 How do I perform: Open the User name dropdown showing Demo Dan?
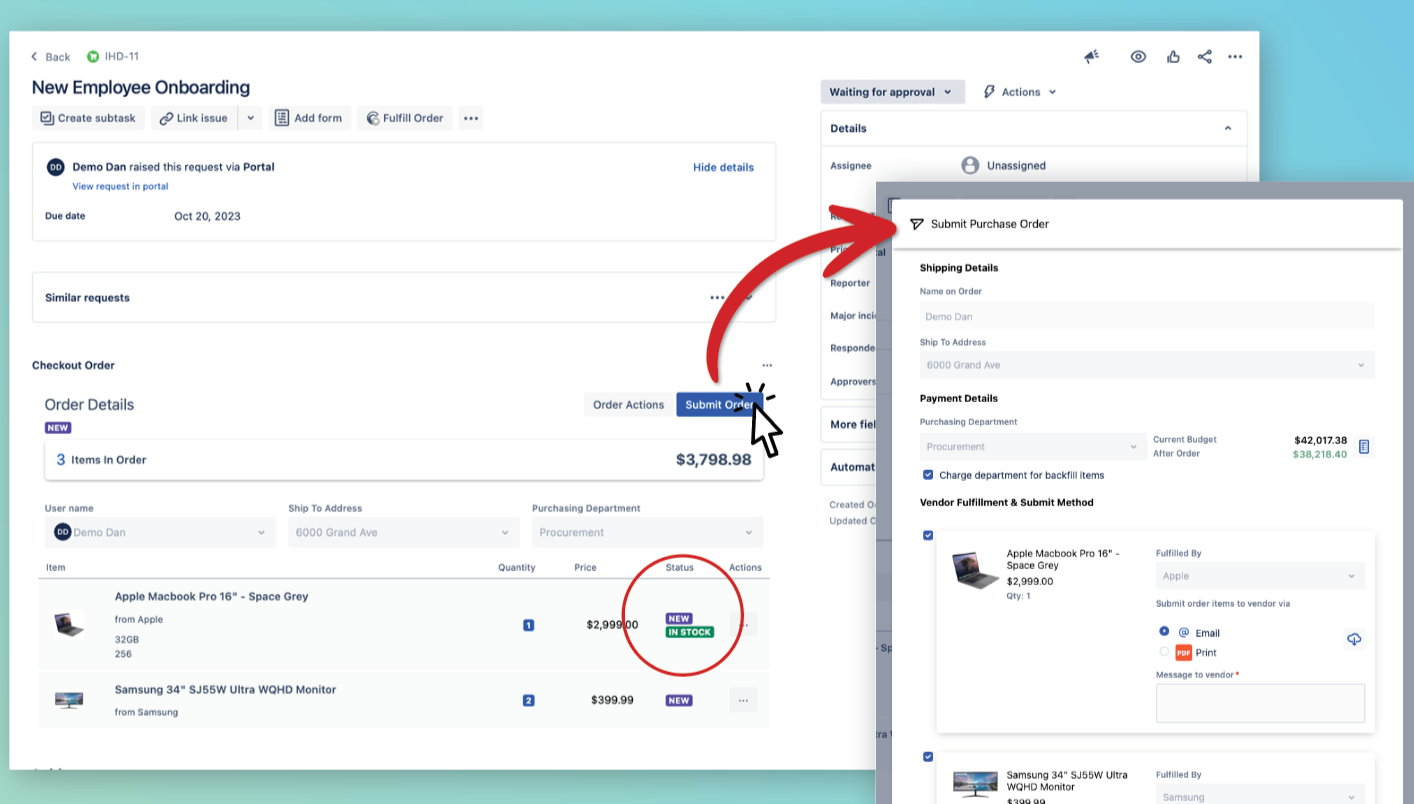click(160, 532)
